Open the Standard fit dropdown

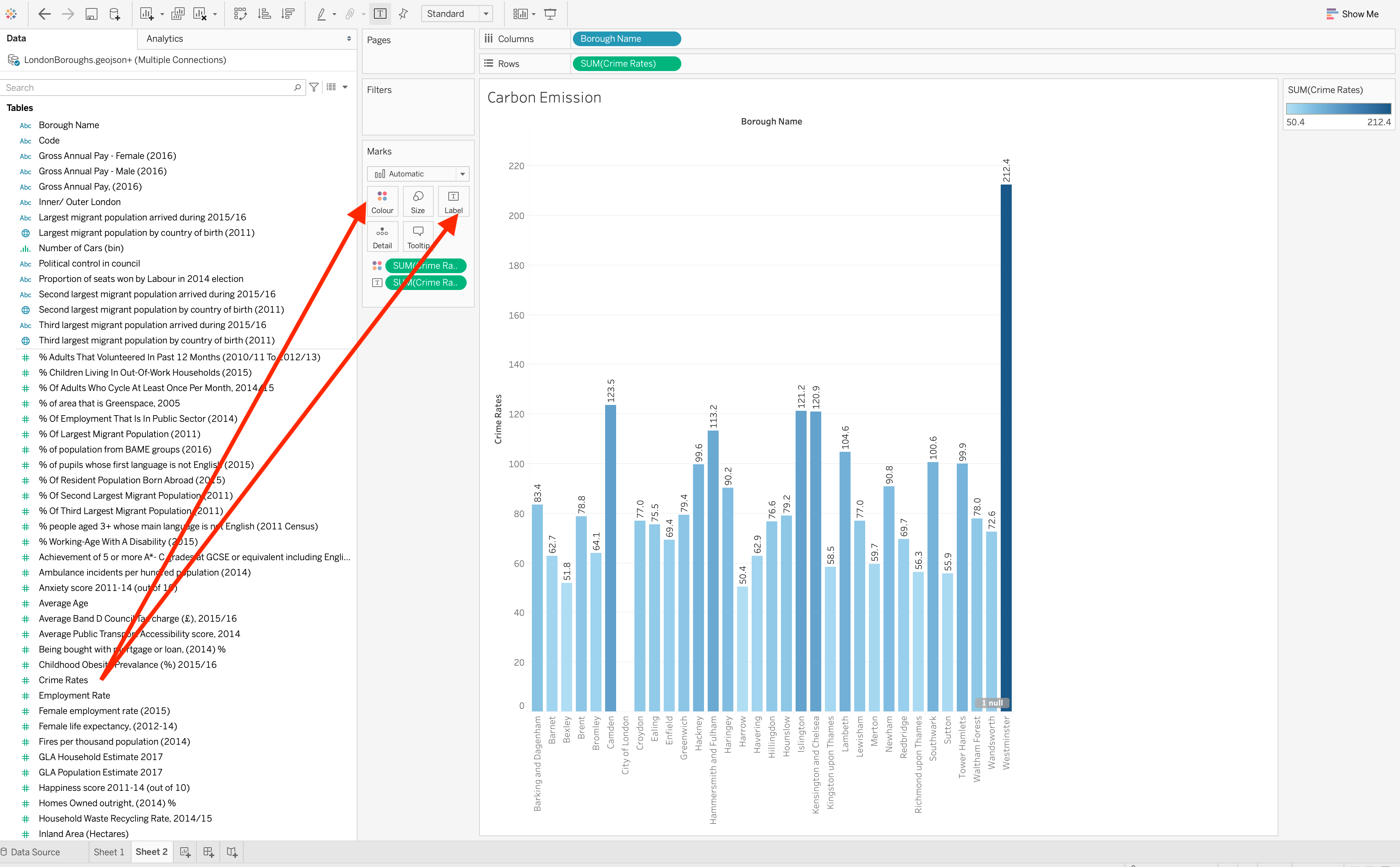click(456, 14)
